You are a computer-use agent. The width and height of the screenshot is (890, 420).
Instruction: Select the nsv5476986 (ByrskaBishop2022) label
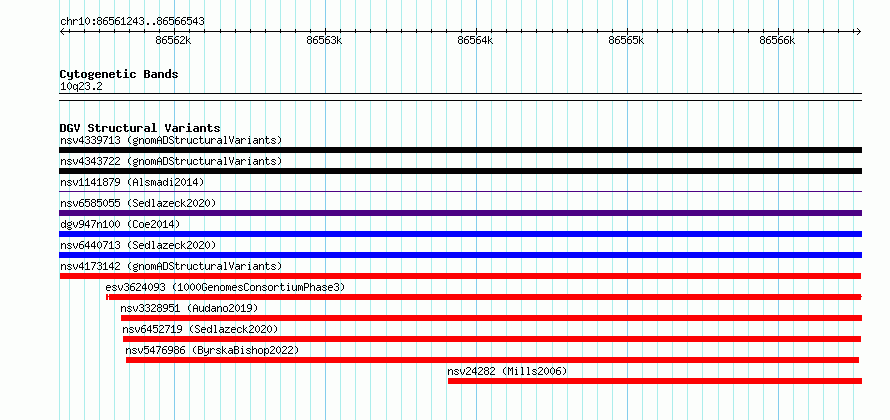point(212,350)
